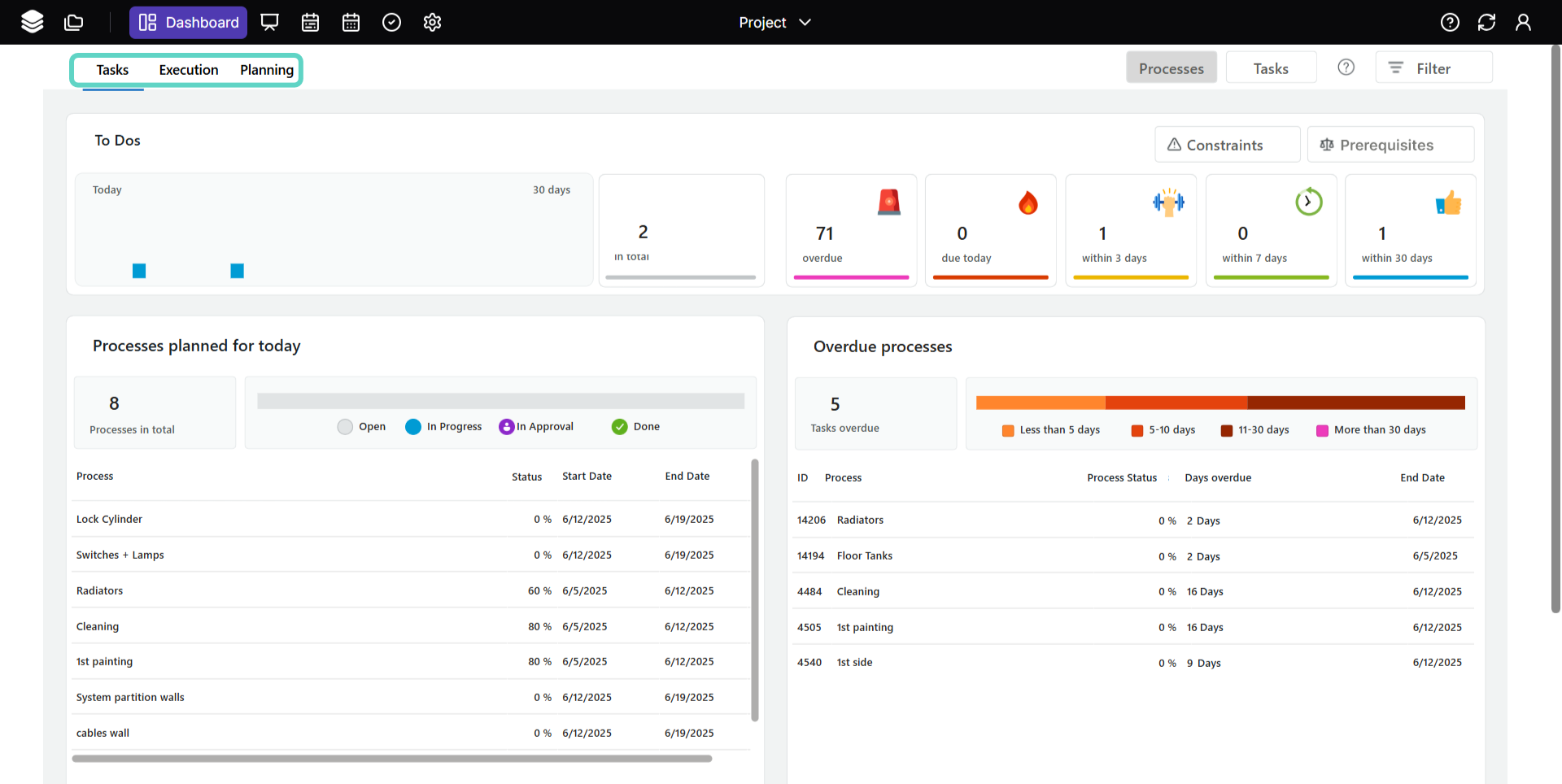The height and width of the screenshot is (784, 1562).
Task: Open the folders icon in top bar
Action: point(74,22)
